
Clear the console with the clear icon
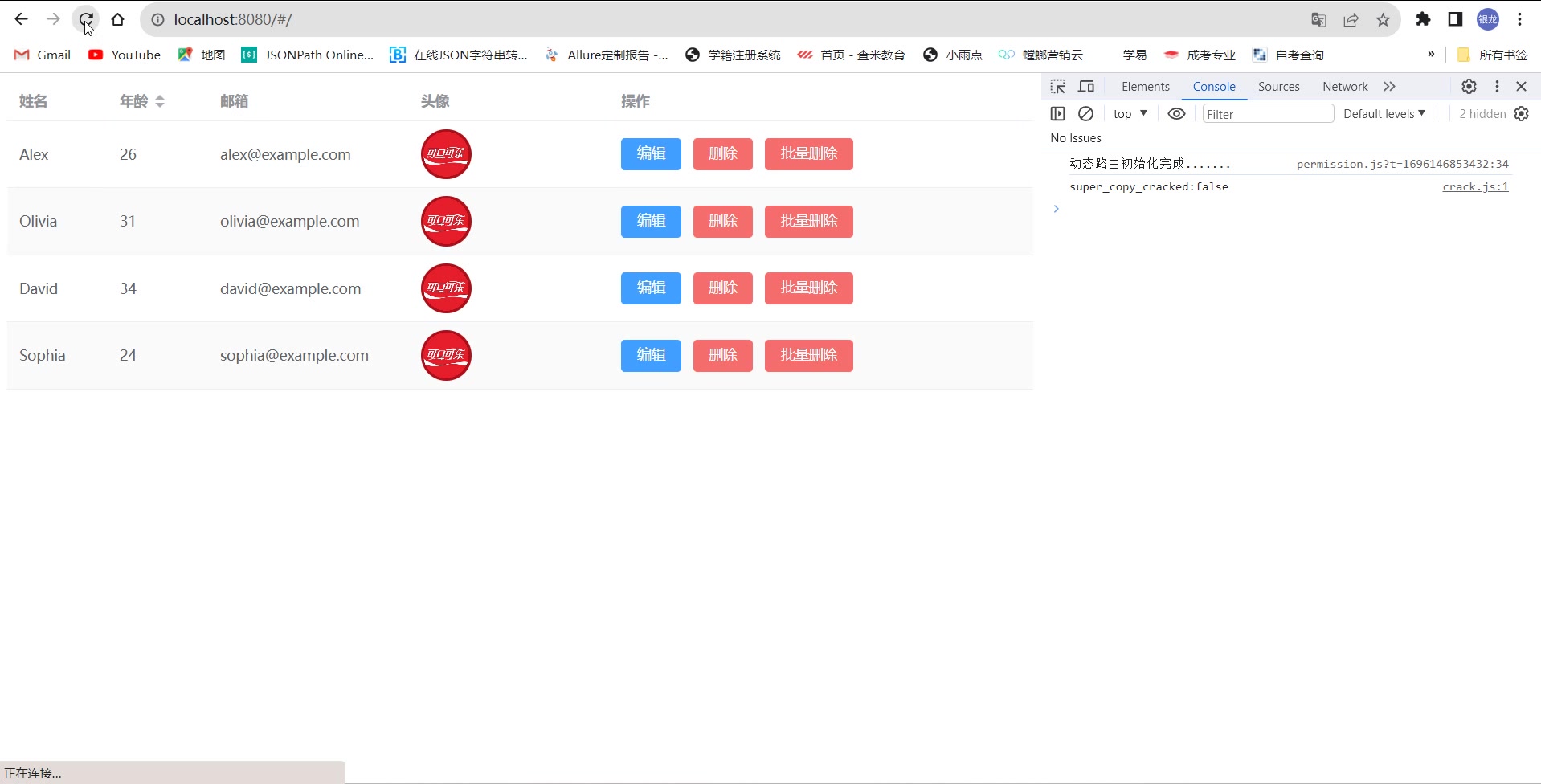tap(1085, 114)
